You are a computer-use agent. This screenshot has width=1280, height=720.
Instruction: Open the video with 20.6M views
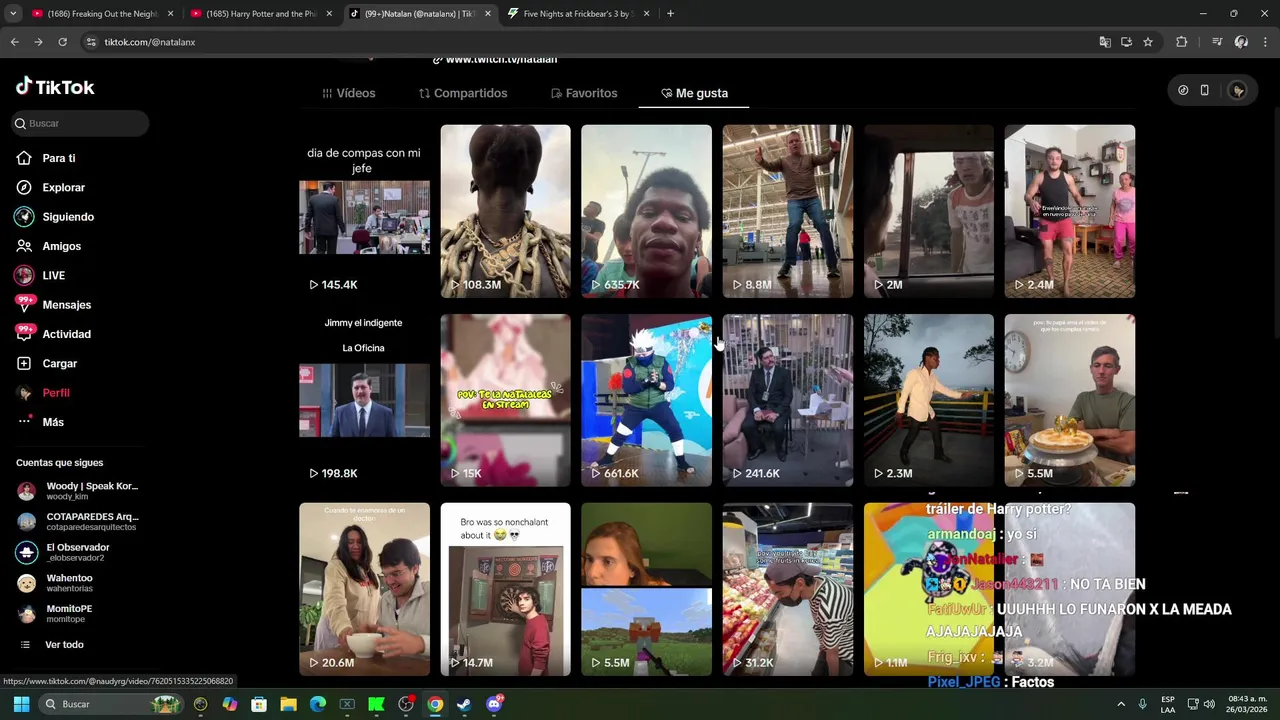click(364, 589)
